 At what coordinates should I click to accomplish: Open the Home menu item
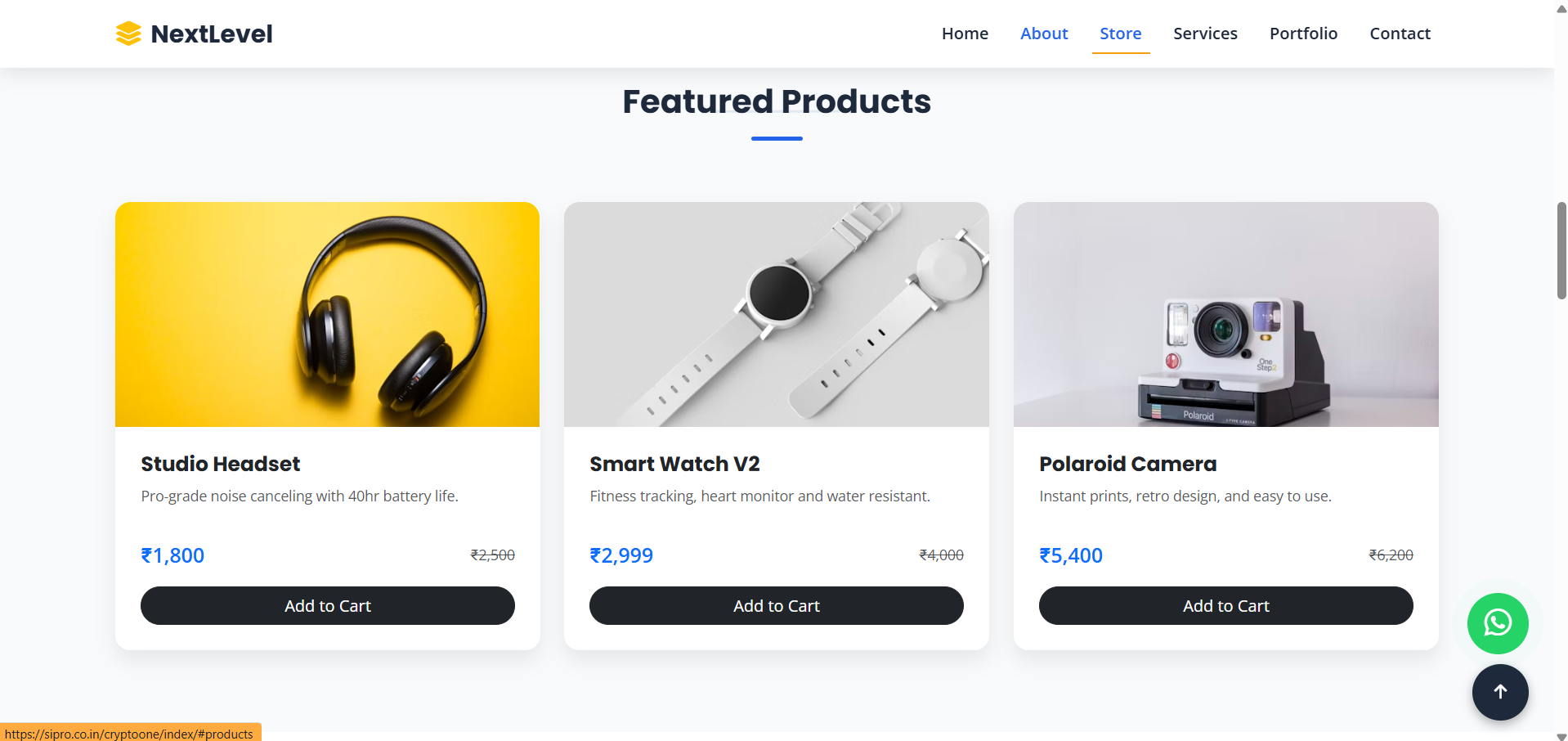click(965, 34)
